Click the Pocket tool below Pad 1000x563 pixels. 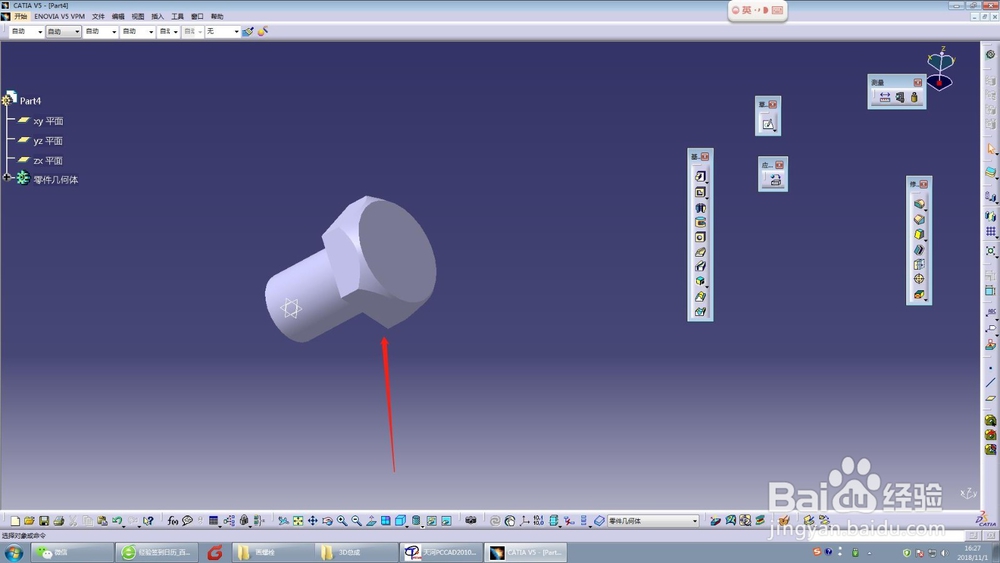point(700,192)
